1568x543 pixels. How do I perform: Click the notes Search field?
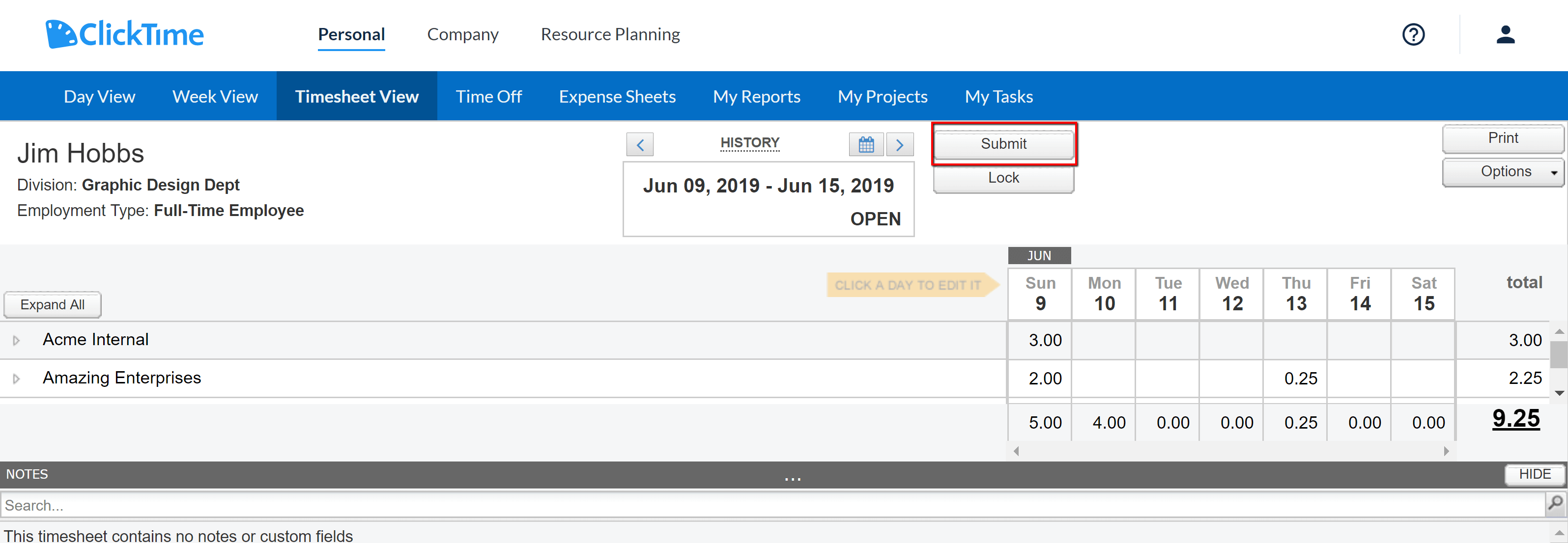(x=773, y=505)
